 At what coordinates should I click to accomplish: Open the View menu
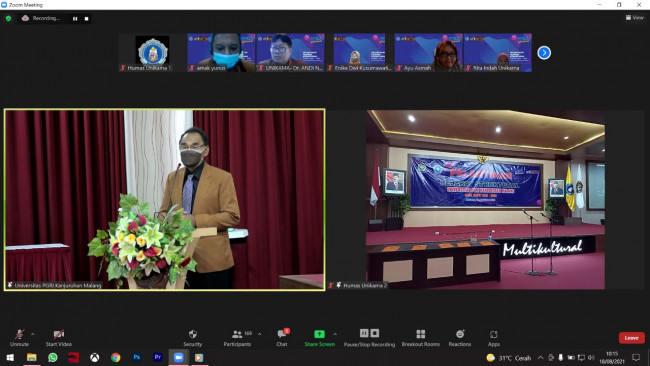tap(635, 17)
